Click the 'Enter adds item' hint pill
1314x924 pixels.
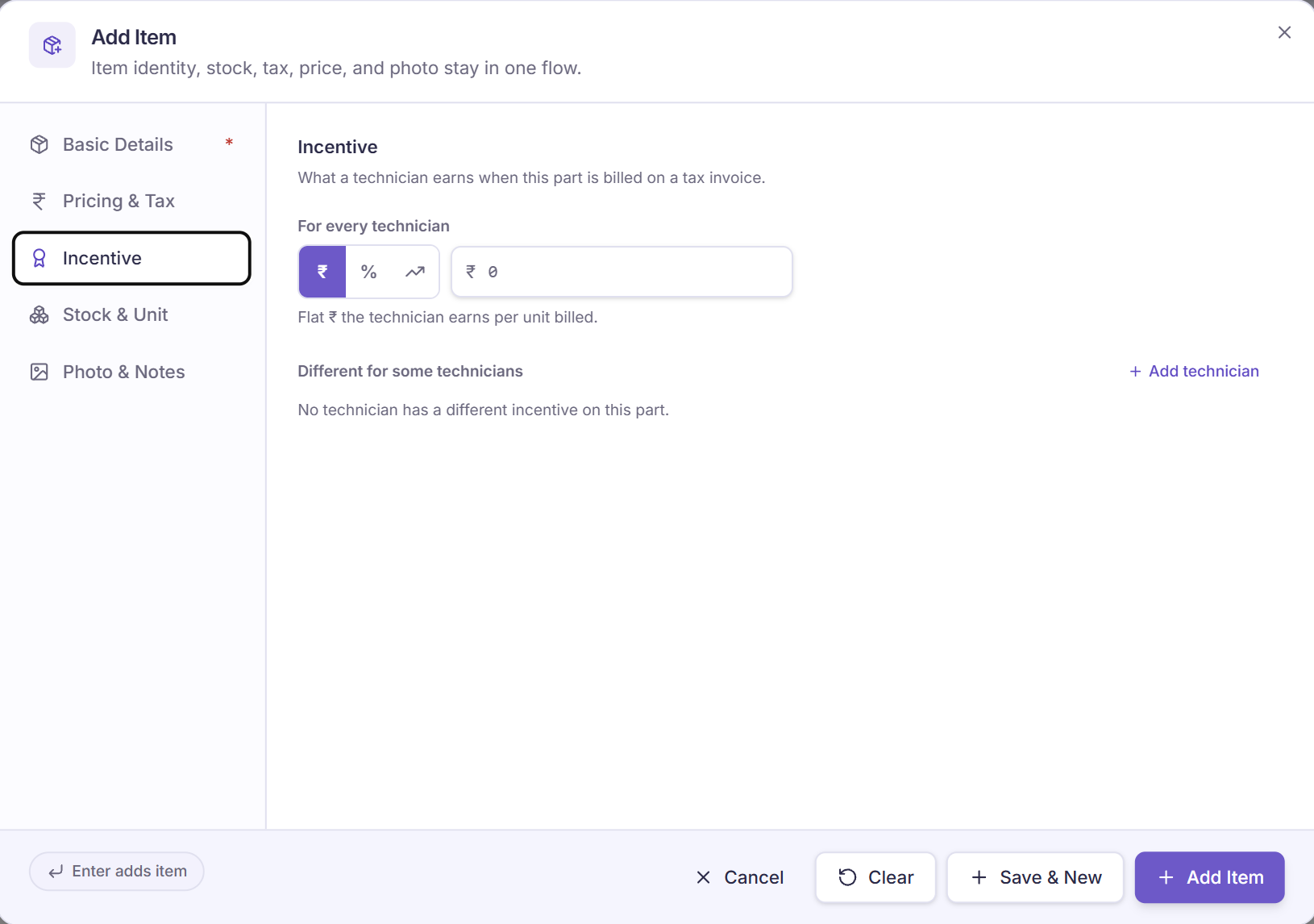[x=117, y=872]
